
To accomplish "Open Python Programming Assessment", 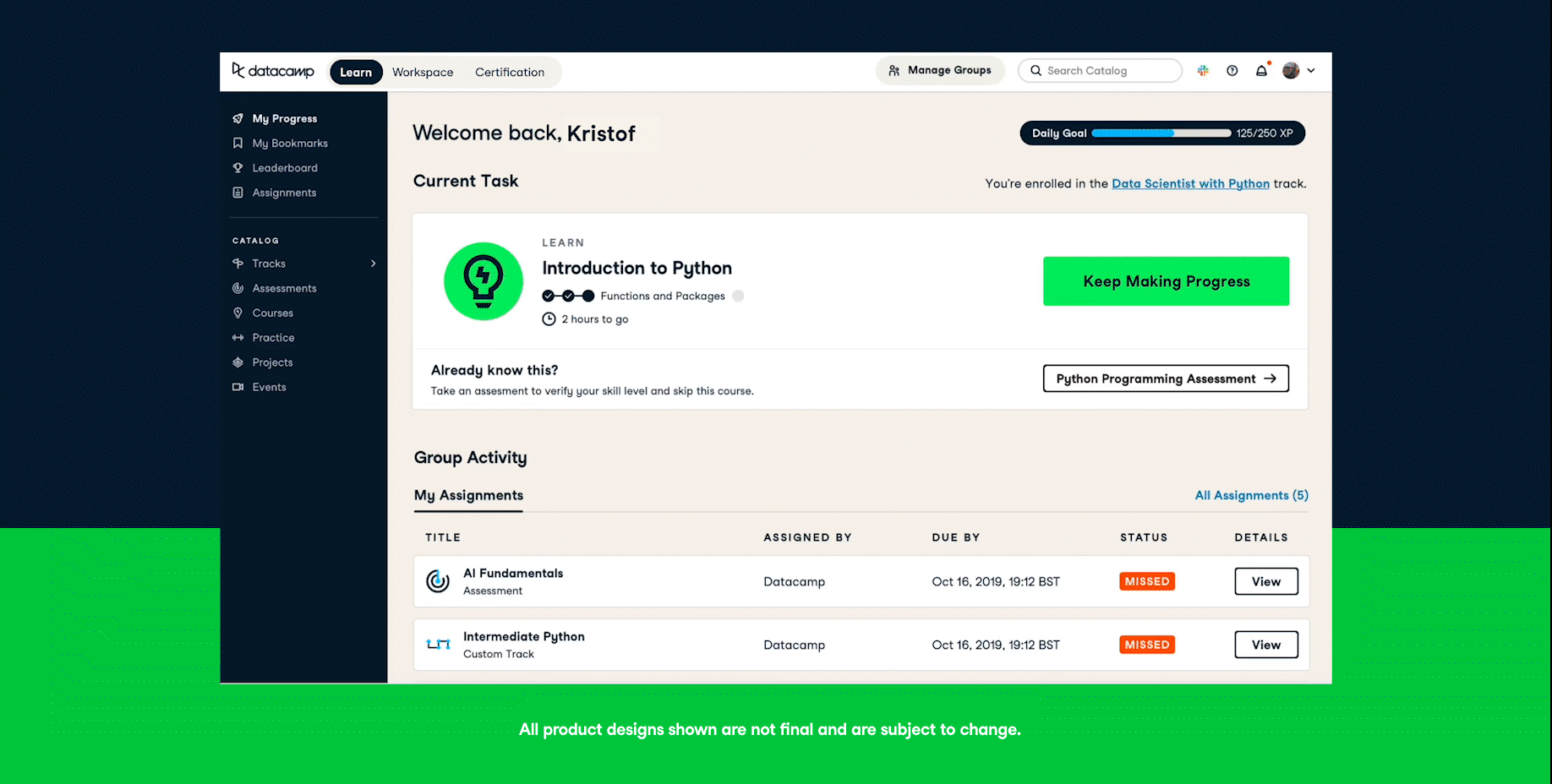I will coord(1166,378).
